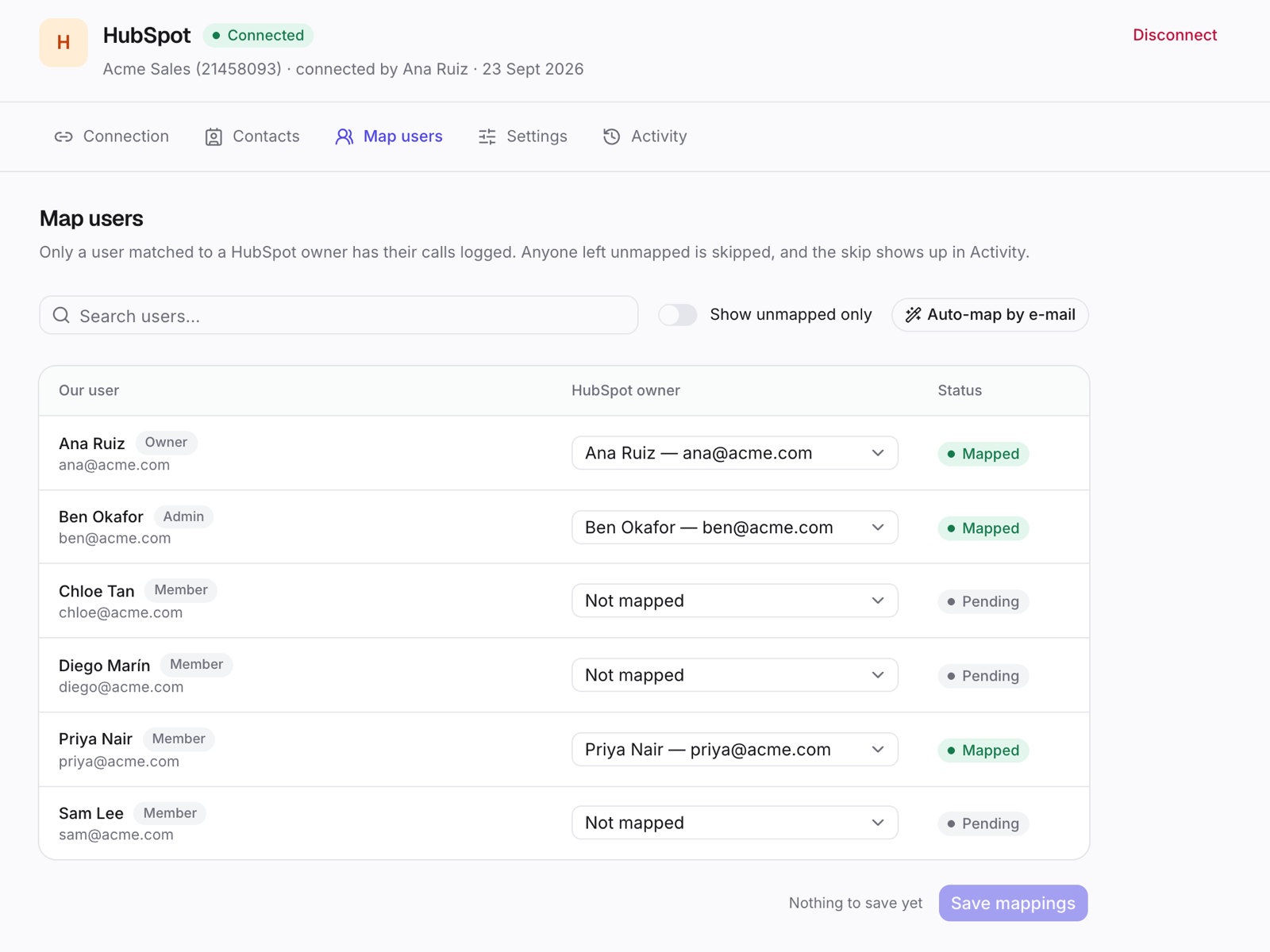This screenshot has width=1270, height=952.
Task: Open the Activity tab
Action: (645, 136)
